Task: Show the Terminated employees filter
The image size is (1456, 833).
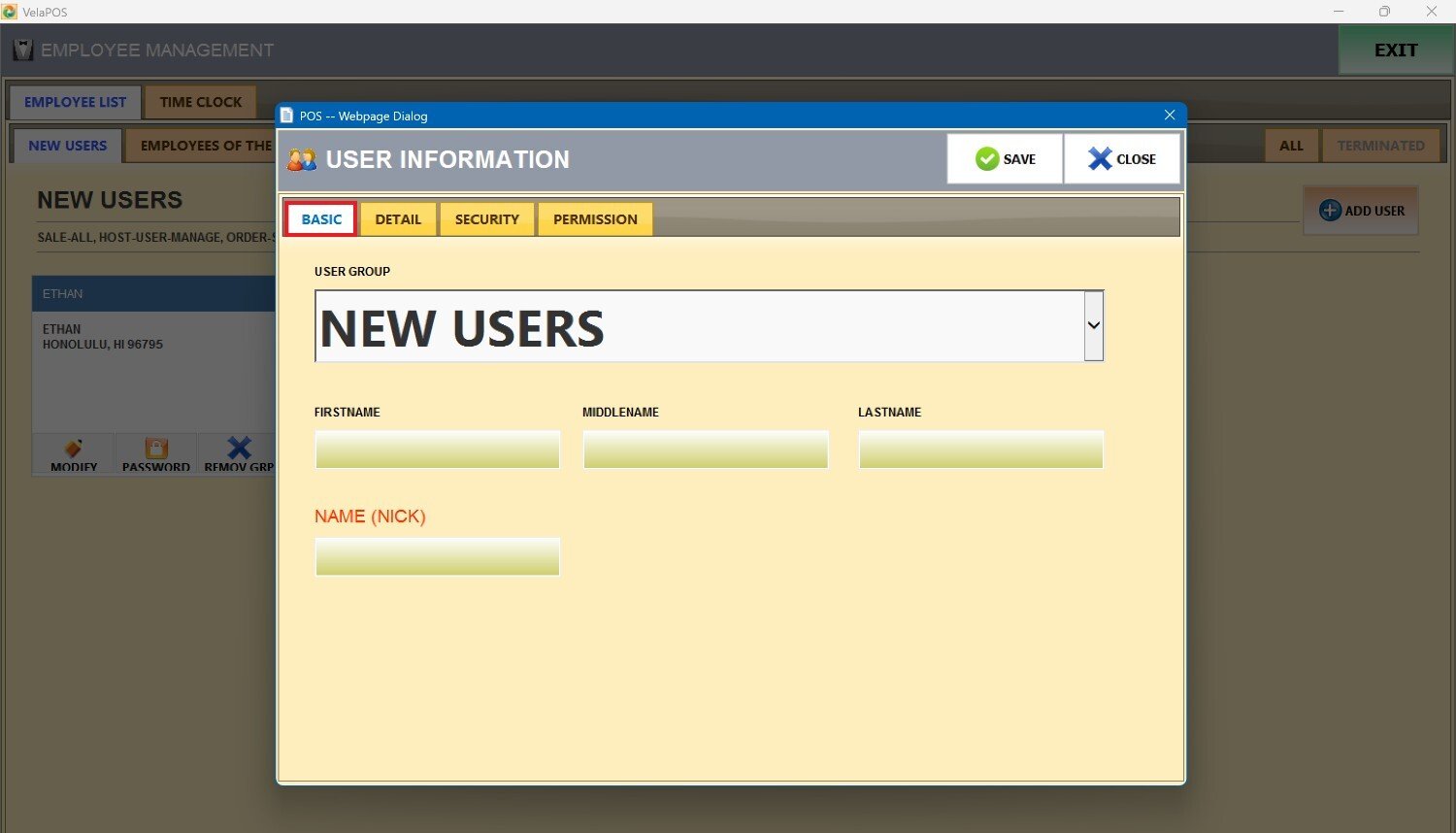Action: point(1380,146)
